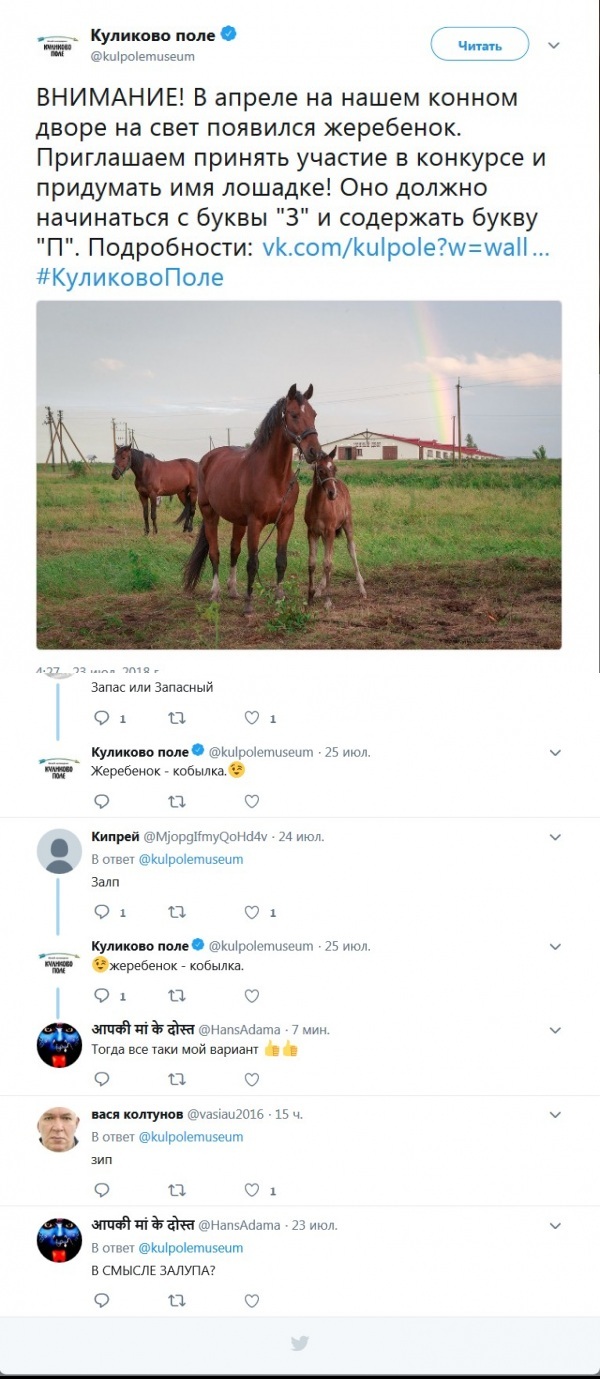Image resolution: width=600 pixels, height=1388 pixels.
Task: Open the dropdown beside the Читать button
Action: click(x=553, y=44)
